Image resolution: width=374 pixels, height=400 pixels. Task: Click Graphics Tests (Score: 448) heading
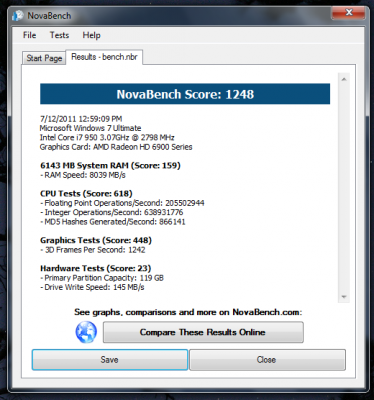point(96,240)
